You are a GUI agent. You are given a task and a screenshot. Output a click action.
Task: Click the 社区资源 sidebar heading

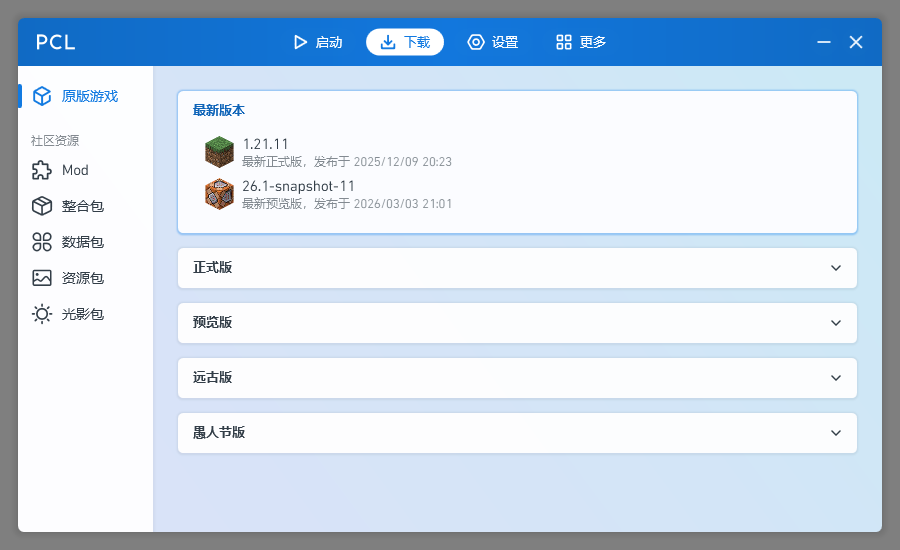(55, 141)
